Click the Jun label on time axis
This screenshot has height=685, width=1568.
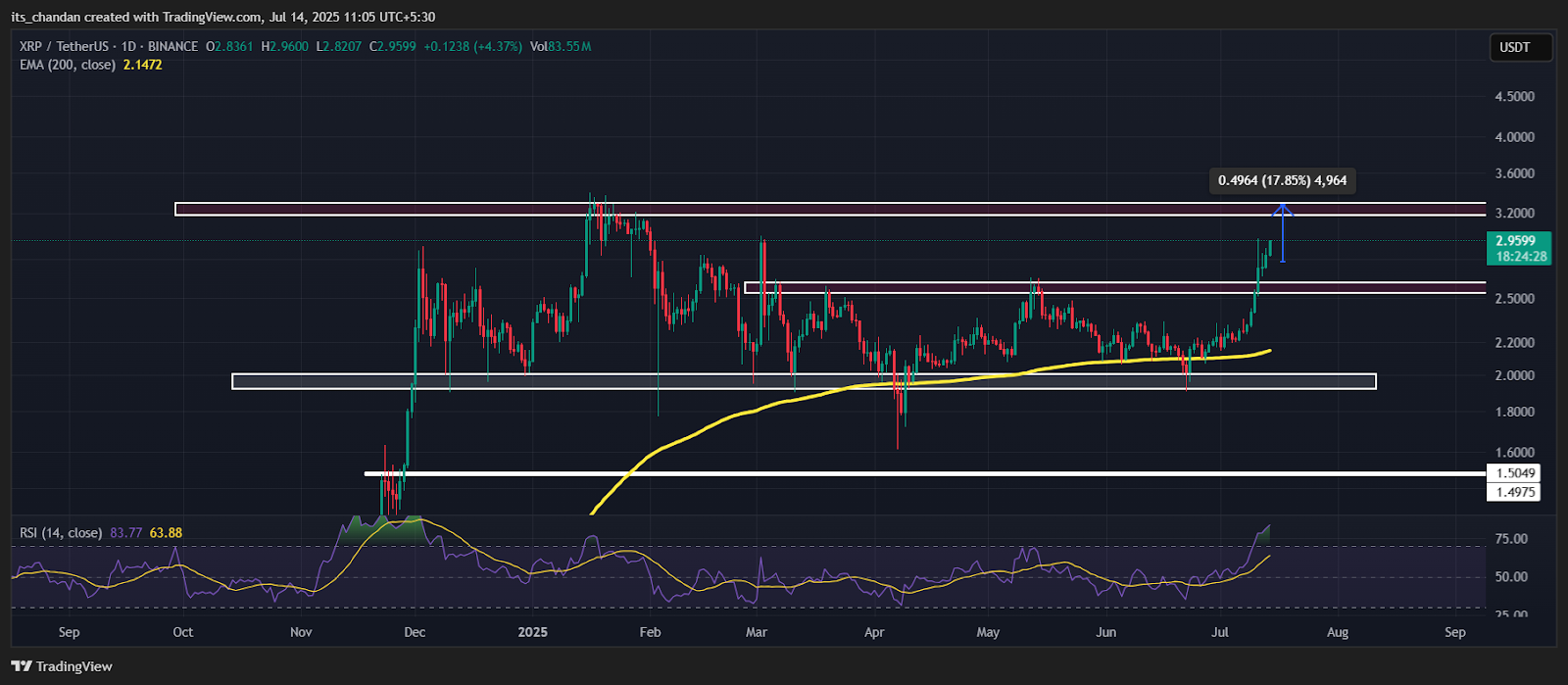point(1105,632)
